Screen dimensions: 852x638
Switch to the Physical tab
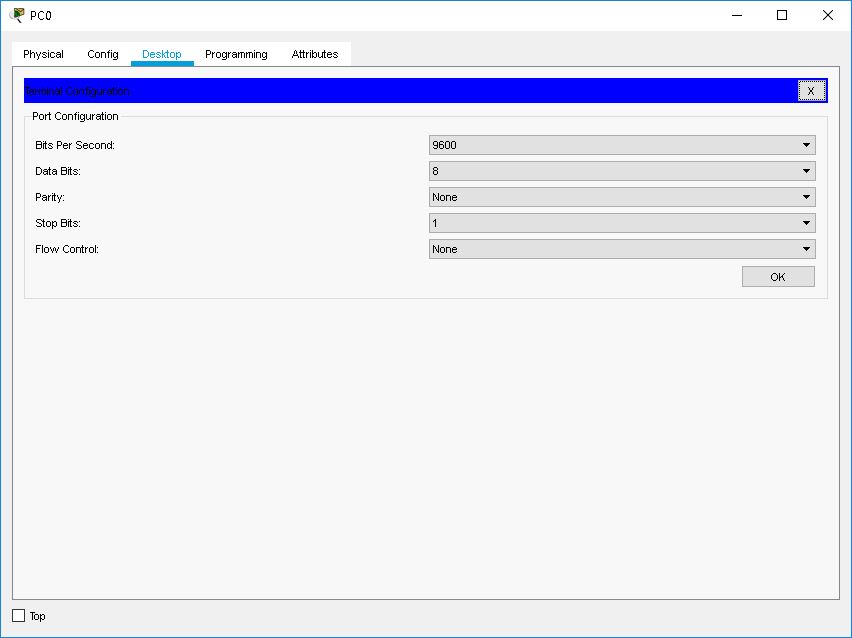43,54
